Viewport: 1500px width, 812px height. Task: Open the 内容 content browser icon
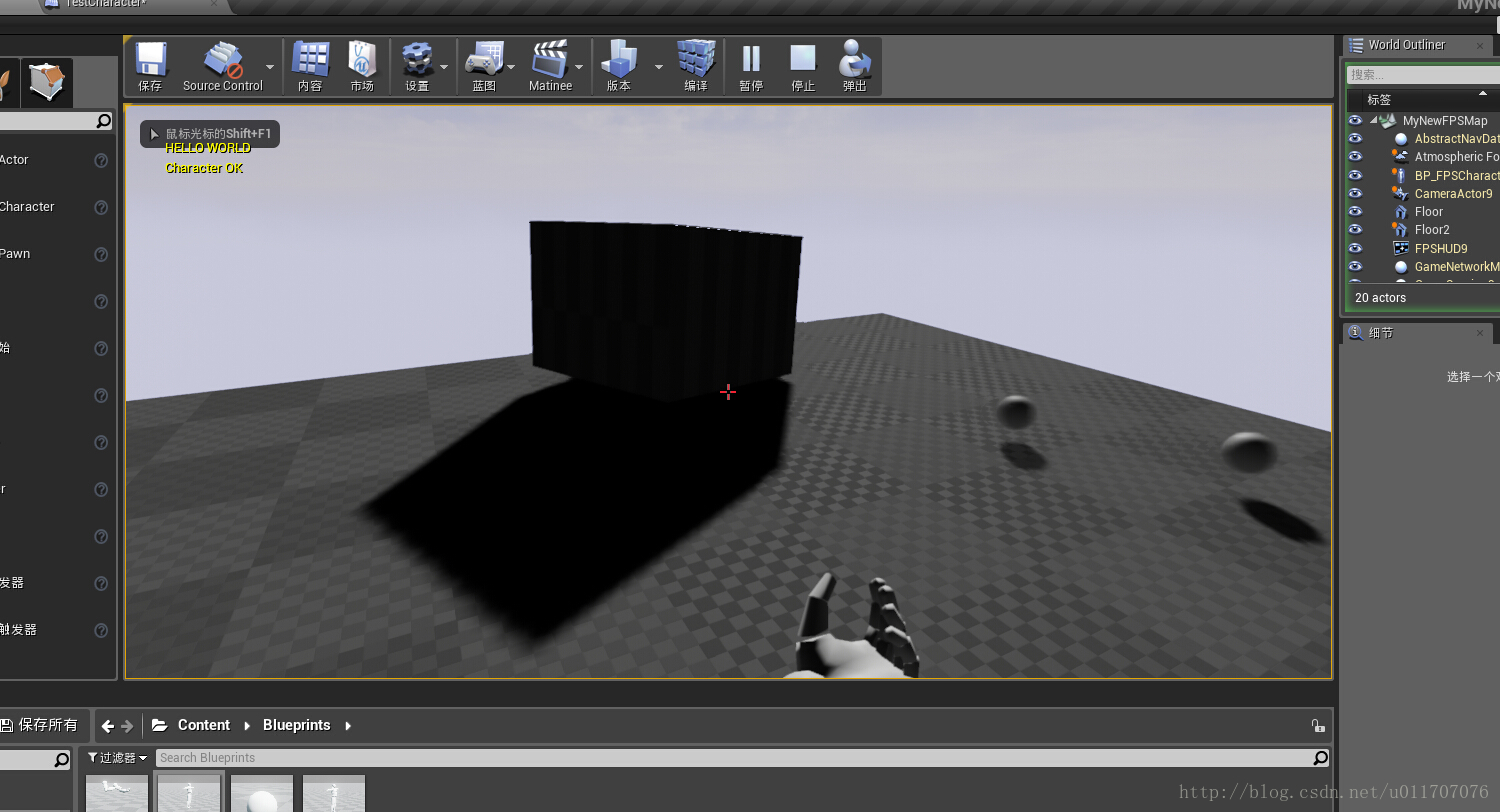tap(310, 60)
